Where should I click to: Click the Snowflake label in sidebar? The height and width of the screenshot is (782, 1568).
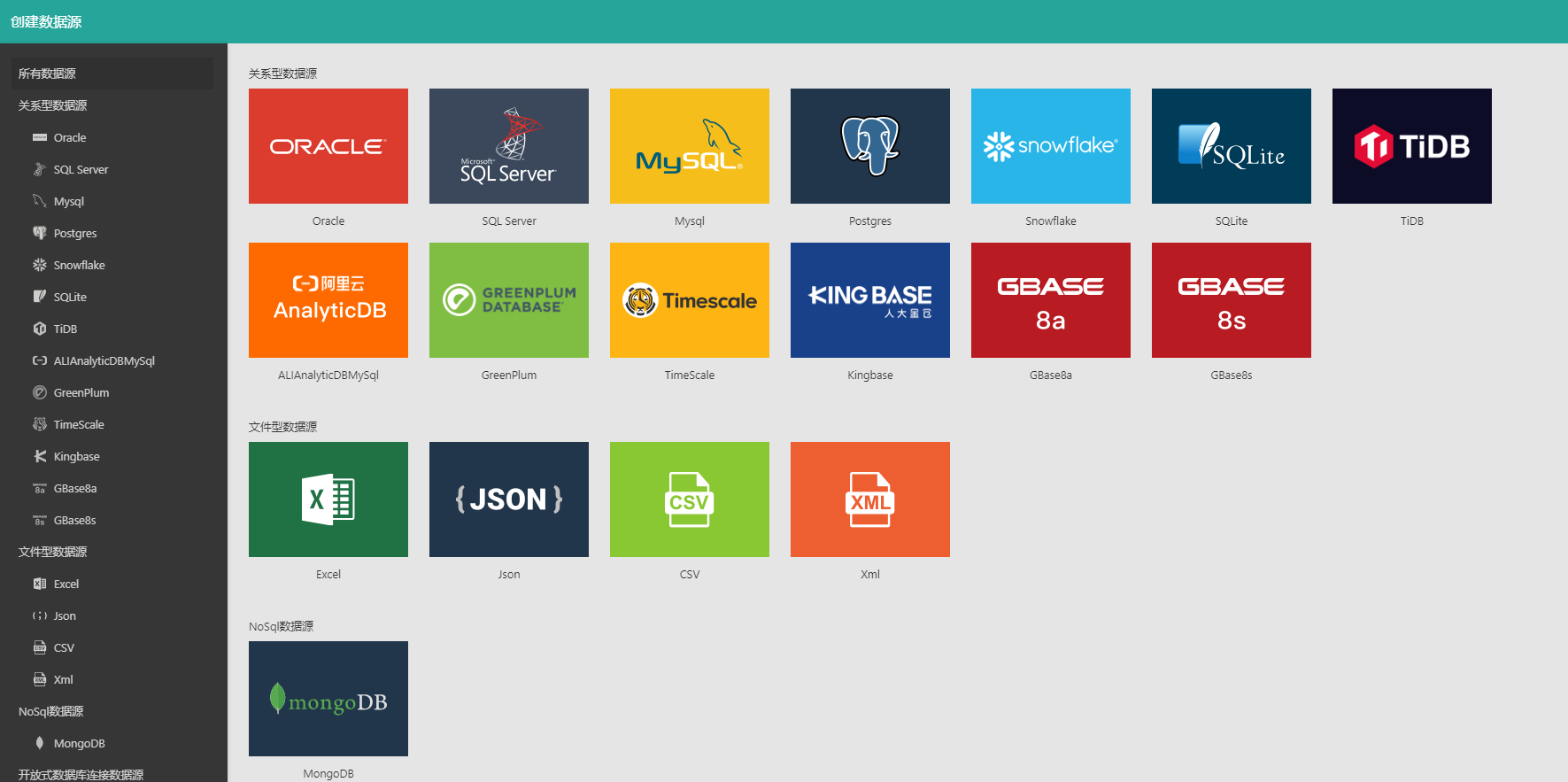[x=80, y=265]
